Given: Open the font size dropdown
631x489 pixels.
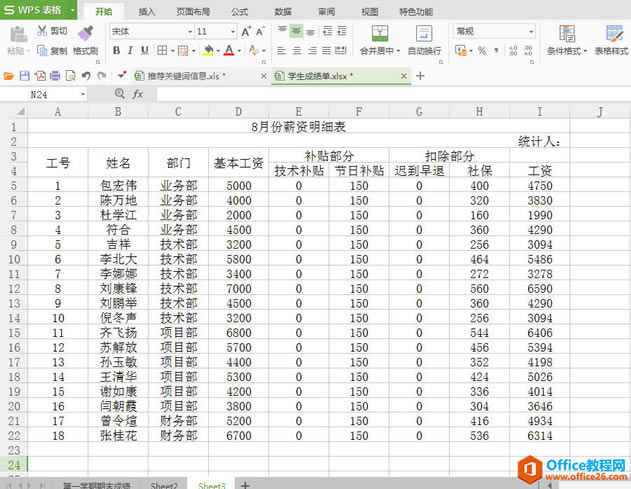Looking at the screenshot, I should (233, 31).
